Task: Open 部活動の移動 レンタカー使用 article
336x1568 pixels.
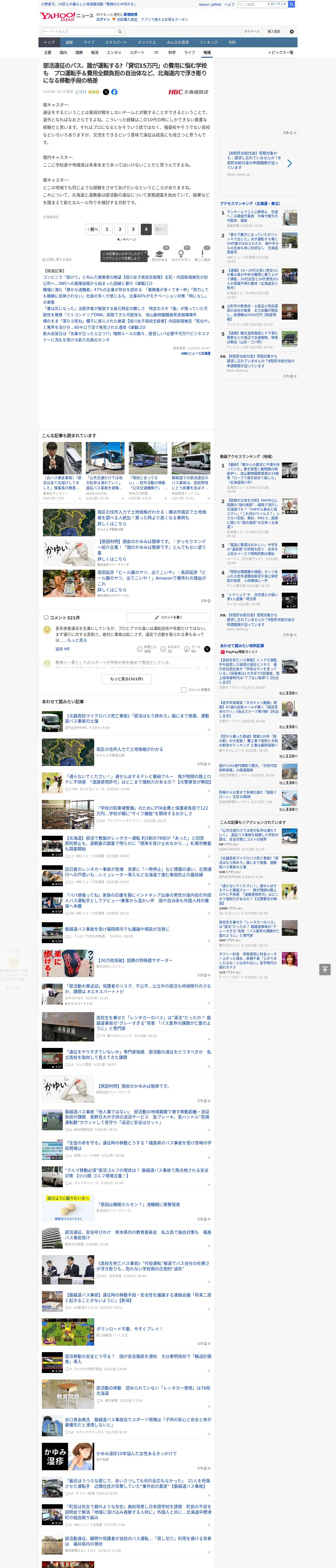Action: click(x=153, y=1391)
